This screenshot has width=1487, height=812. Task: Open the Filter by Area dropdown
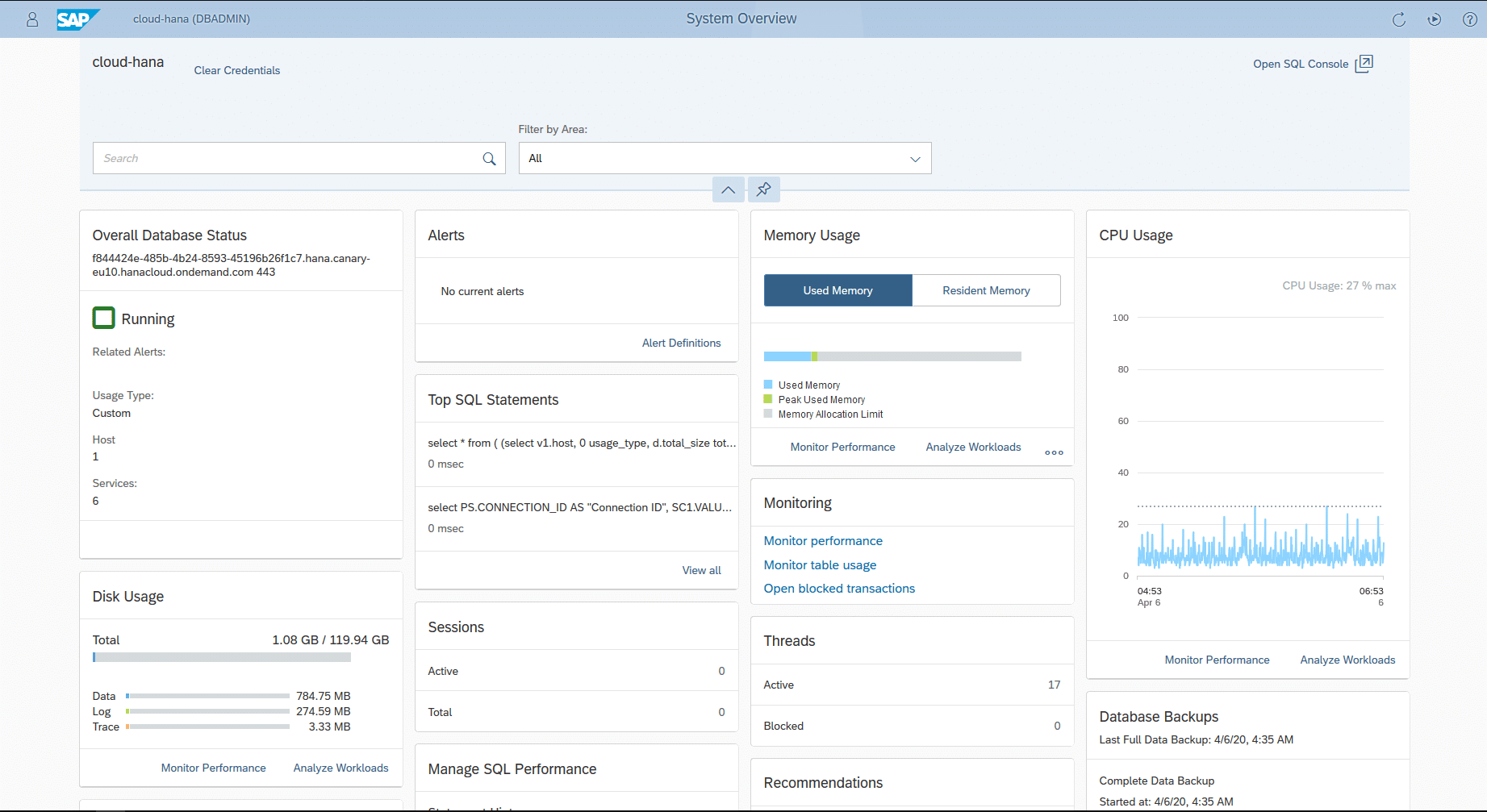tap(914, 158)
